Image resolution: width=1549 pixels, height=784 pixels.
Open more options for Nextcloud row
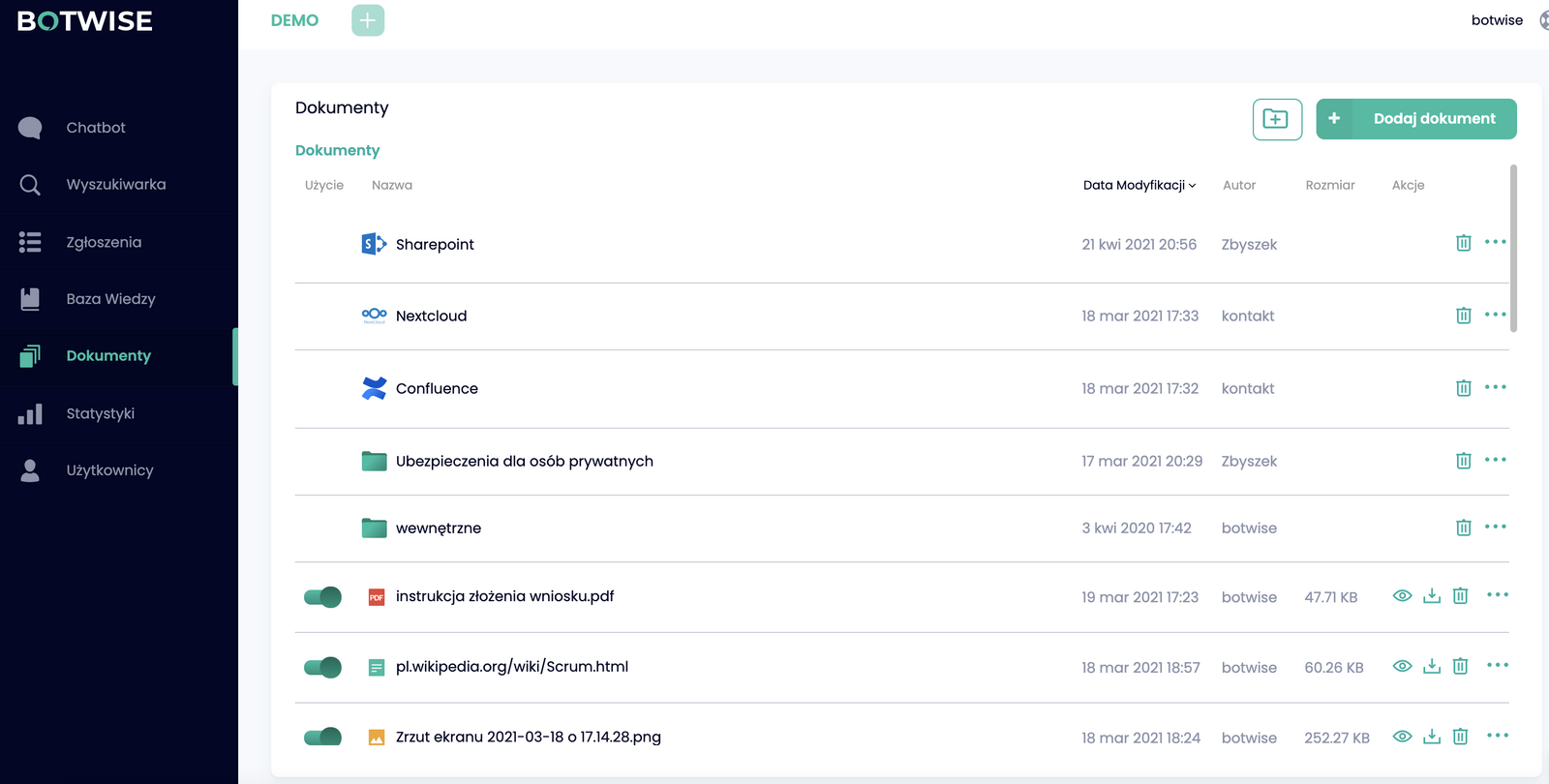[1495, 315]
